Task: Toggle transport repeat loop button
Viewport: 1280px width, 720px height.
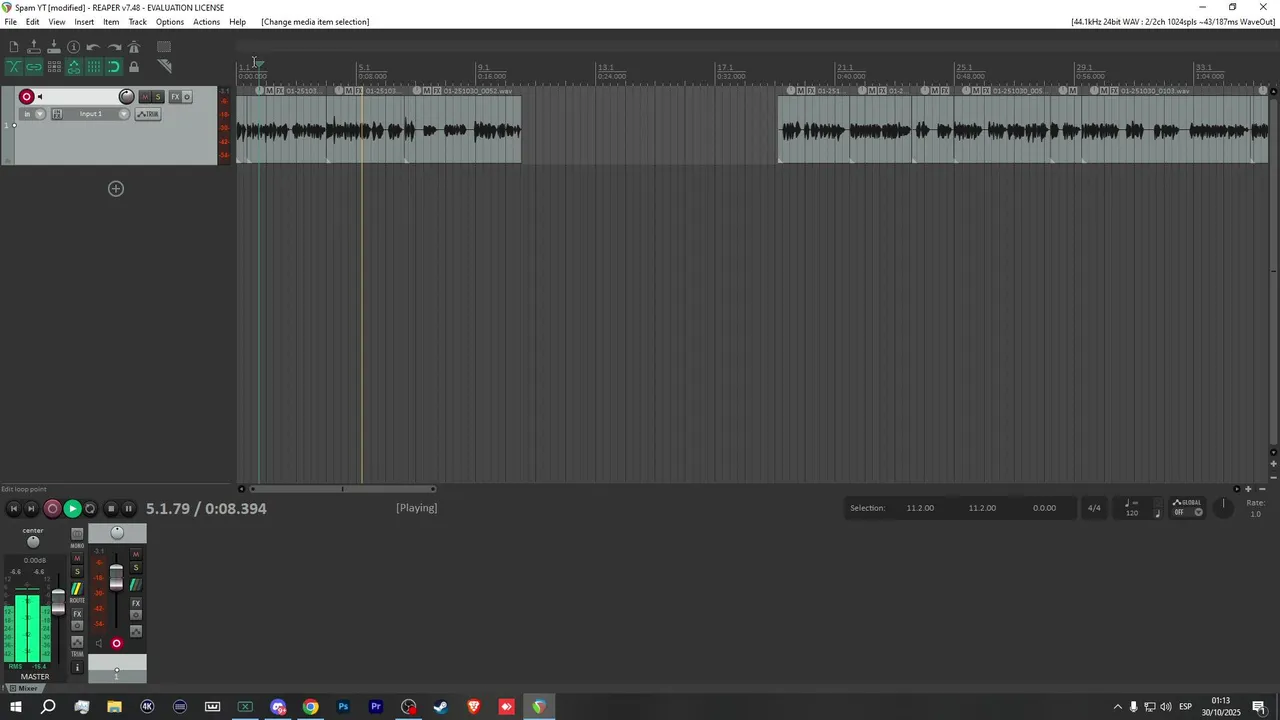Action: 90,509
